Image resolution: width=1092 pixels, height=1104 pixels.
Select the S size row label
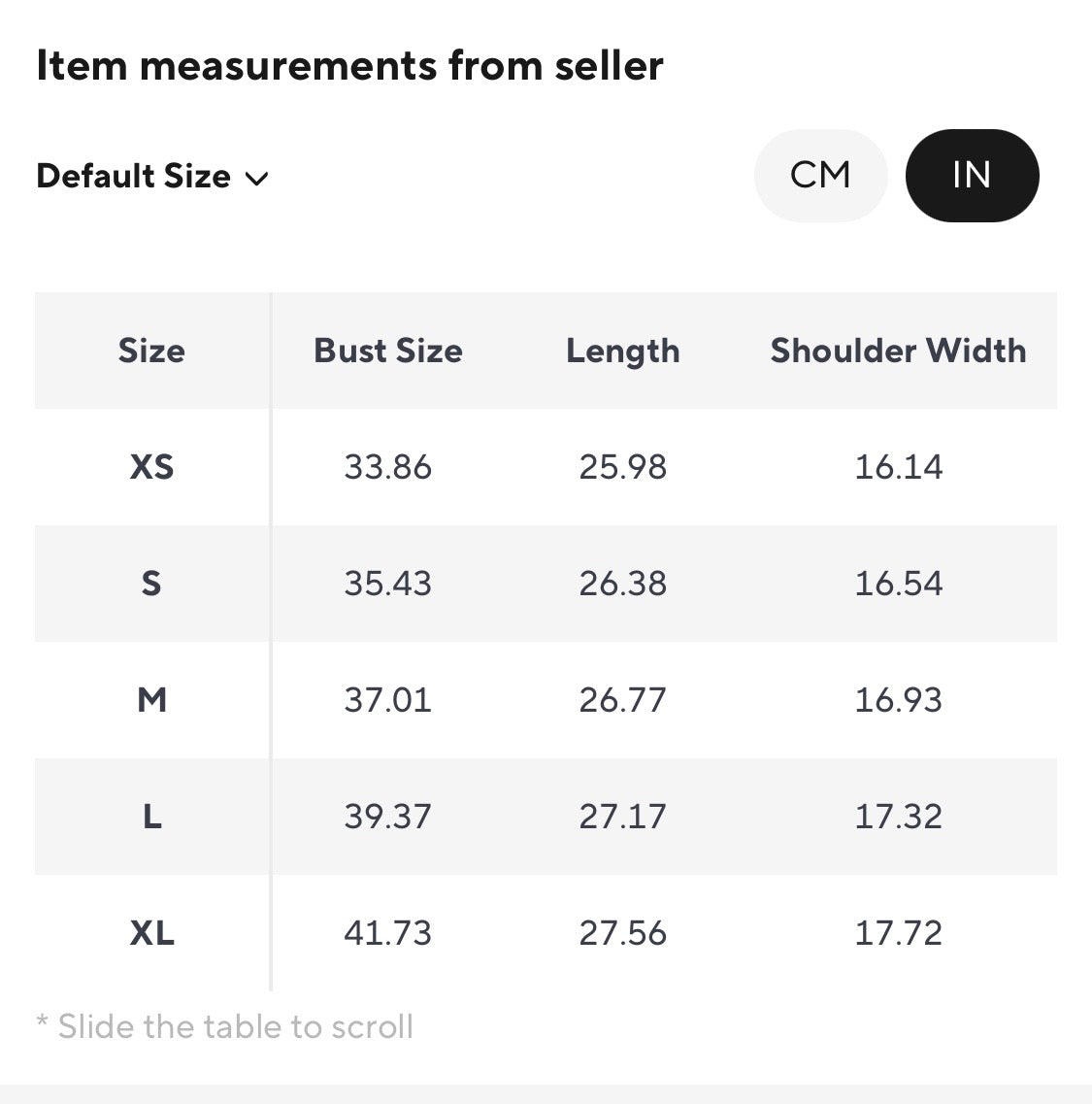(151, 583)
